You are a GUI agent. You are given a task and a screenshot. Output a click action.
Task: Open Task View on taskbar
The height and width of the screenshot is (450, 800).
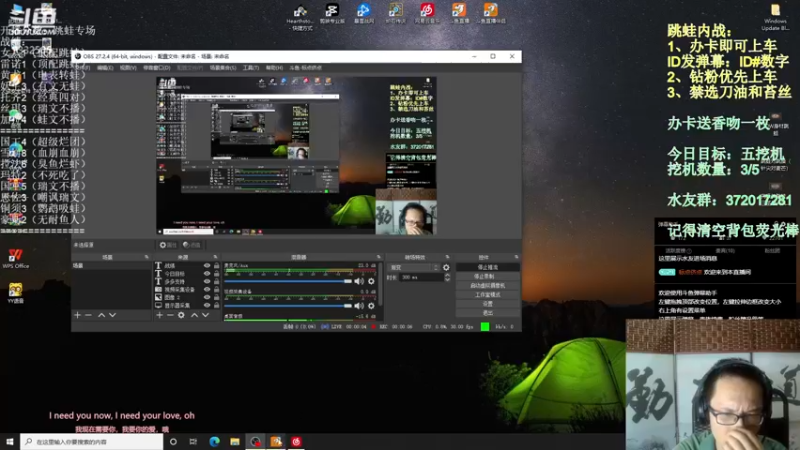coord(193,441)
